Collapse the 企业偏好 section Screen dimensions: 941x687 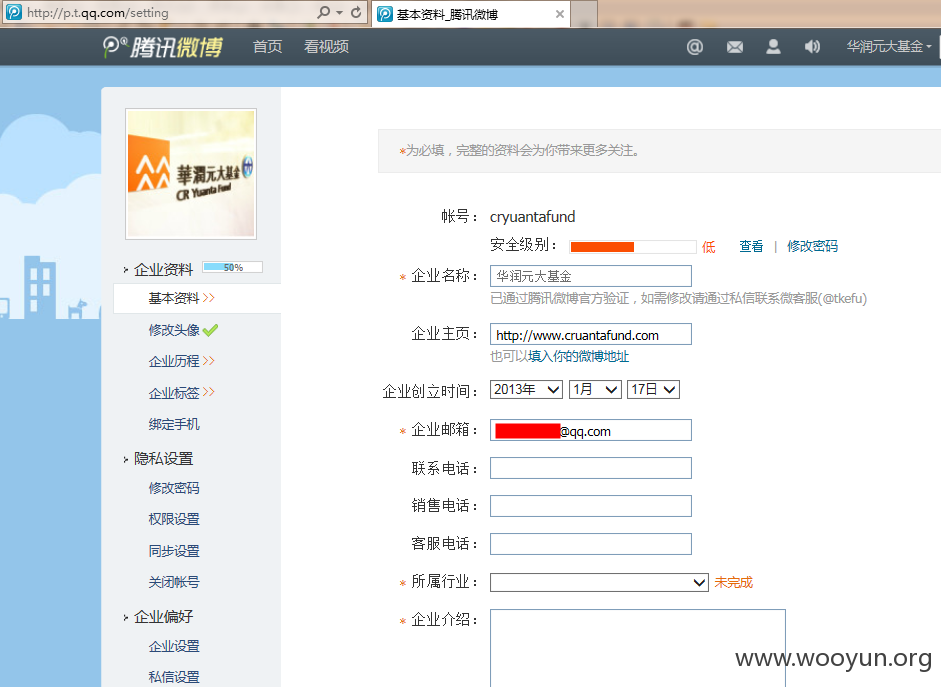pyautogui.click(x=163, y=617)
